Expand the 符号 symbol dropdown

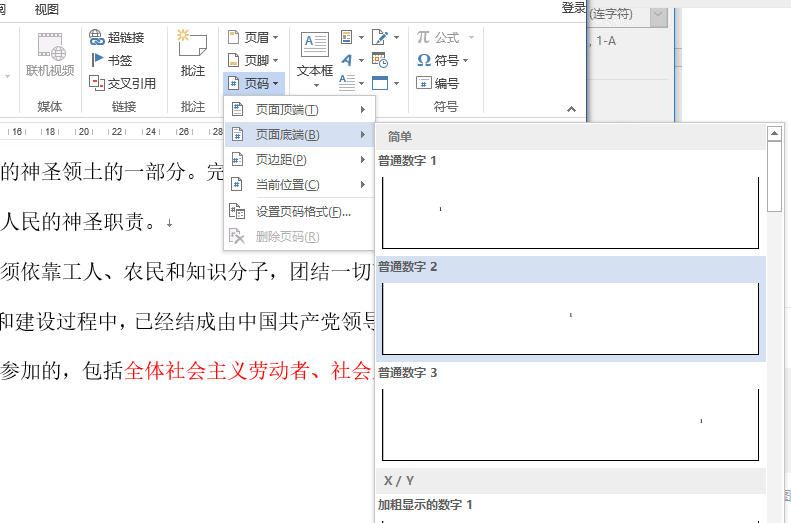point(443,60)
